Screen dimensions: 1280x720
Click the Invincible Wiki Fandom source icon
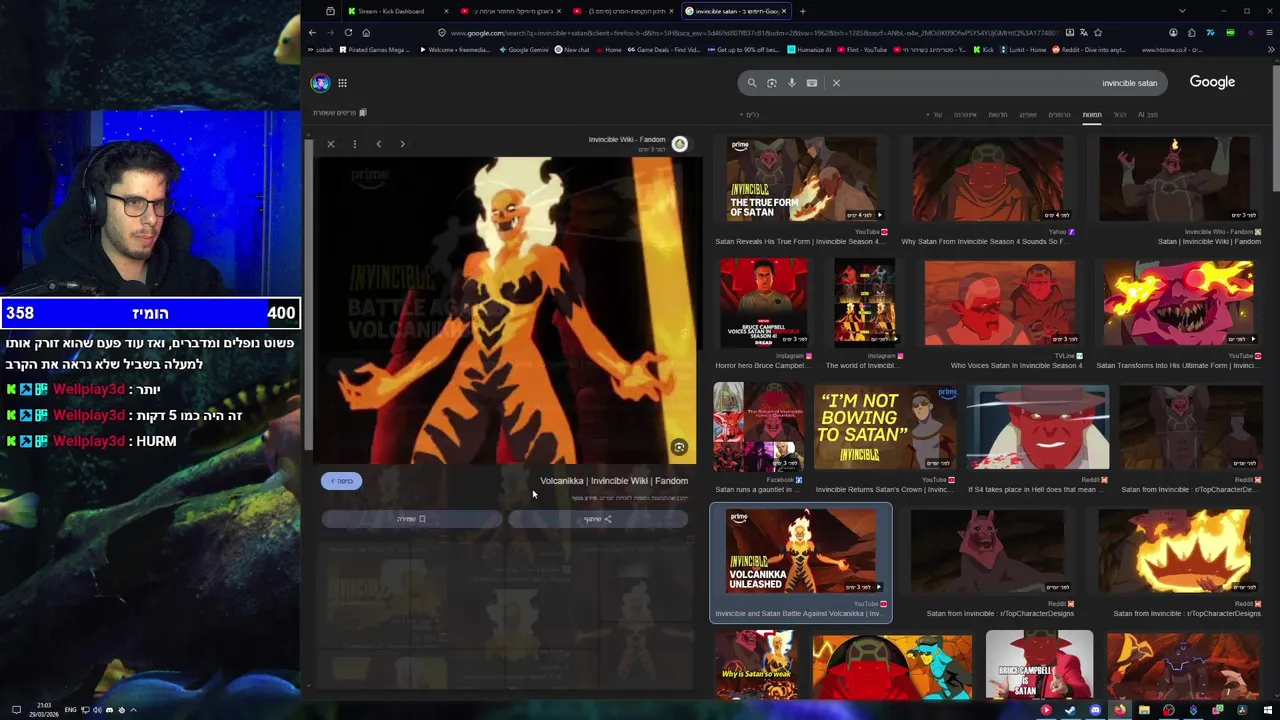click(679, 144)
